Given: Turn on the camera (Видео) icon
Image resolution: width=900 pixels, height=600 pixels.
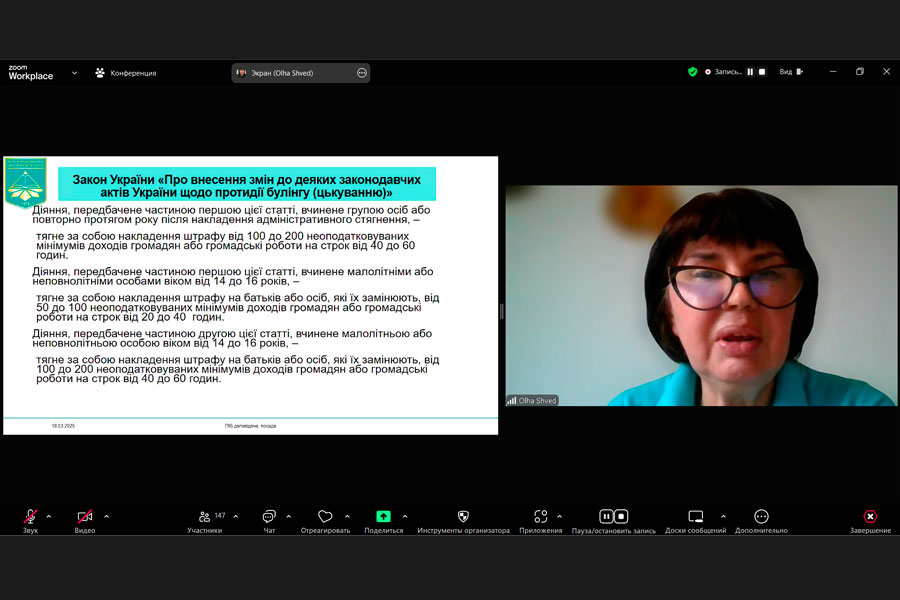Looking at the screenshot, I should tap(85, 517).
